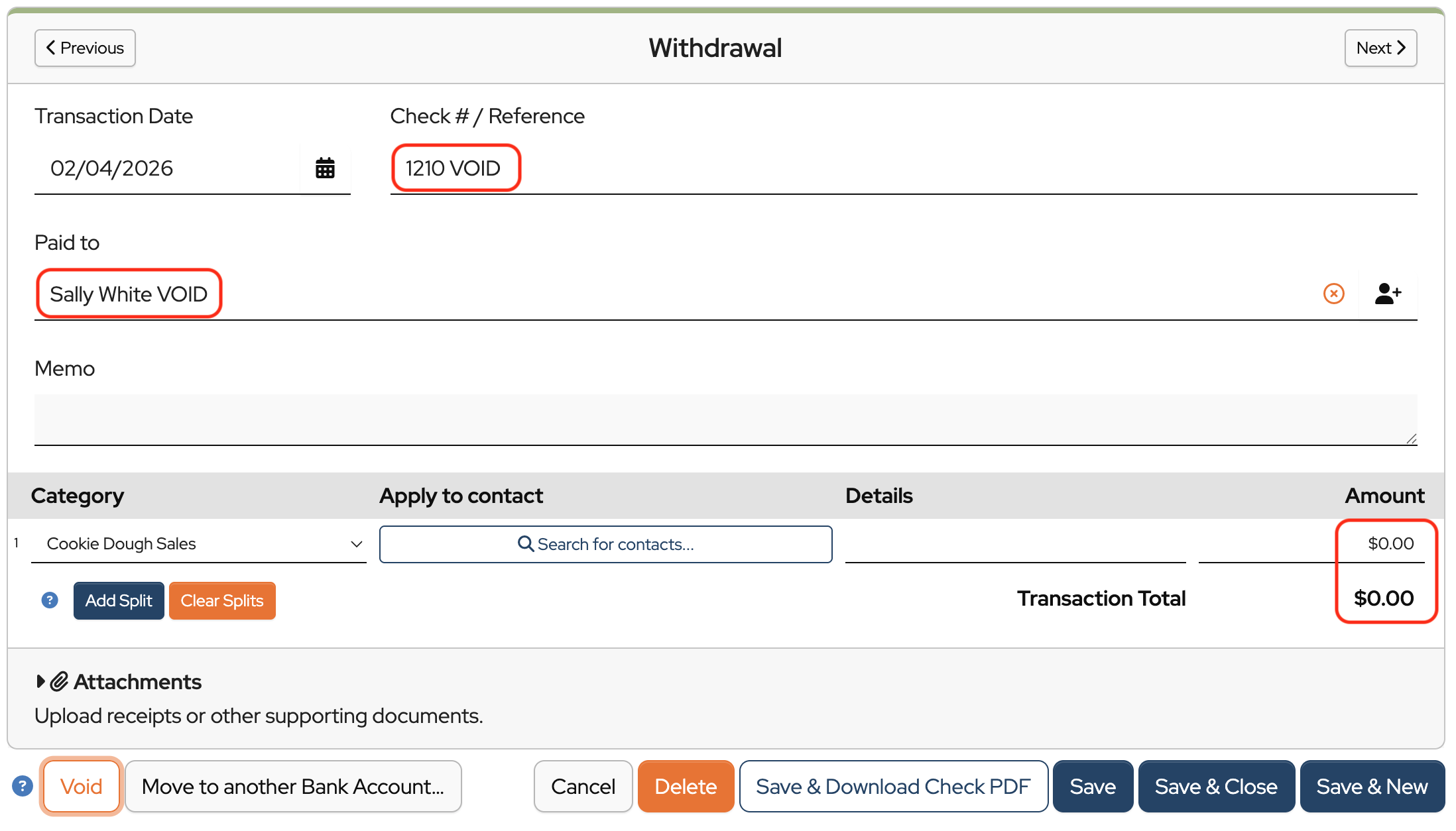Screen dimensions: 1456x831
Task: Click Move to another Bank Account
Action: click(293, 787)
